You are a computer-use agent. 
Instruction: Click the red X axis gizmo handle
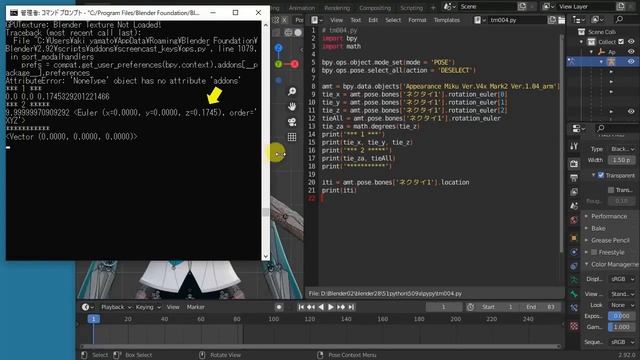pos(295,64)
